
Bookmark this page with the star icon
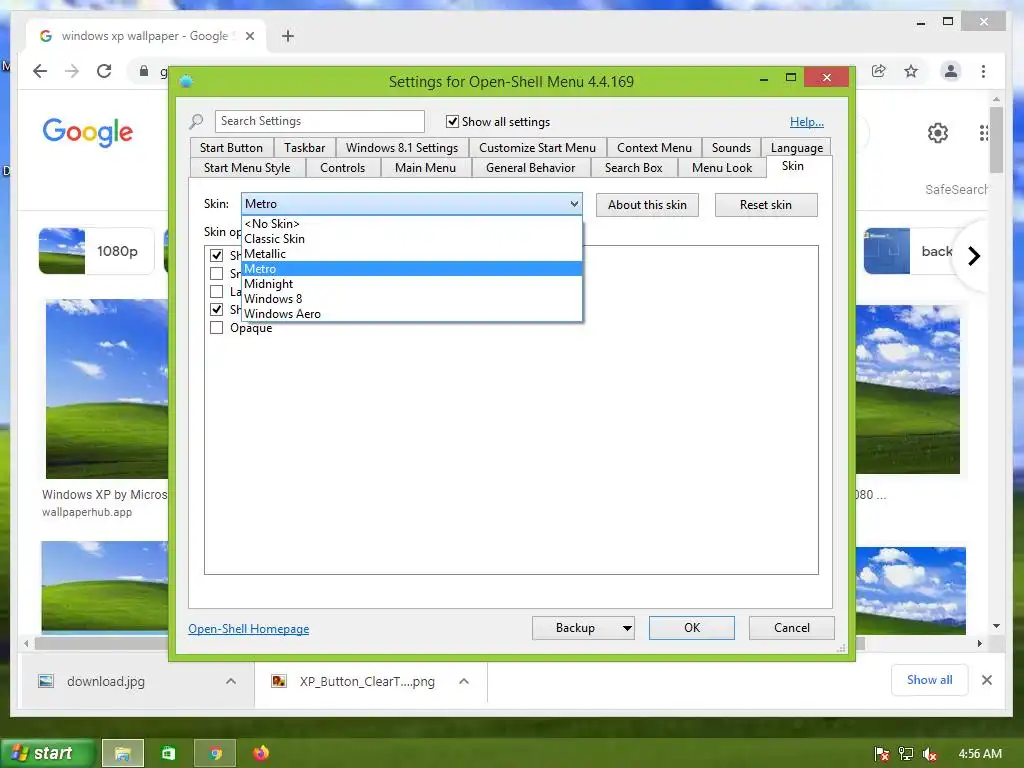[x=911, y=71]
